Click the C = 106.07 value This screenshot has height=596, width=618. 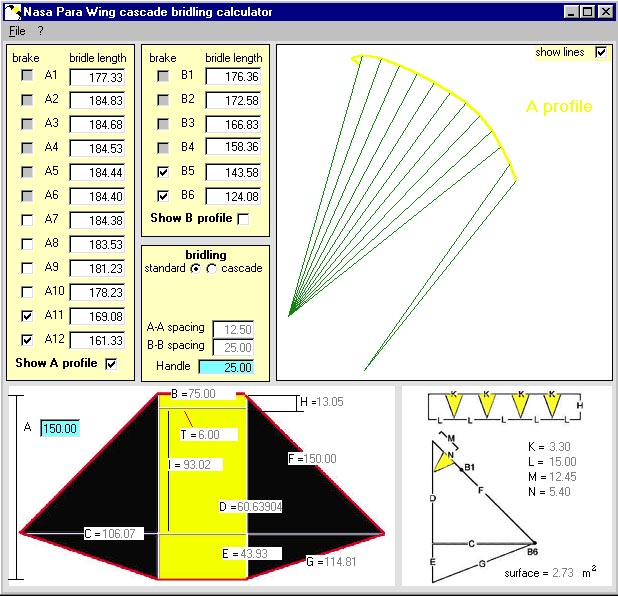pyautogui.click(x=119, y=533)
